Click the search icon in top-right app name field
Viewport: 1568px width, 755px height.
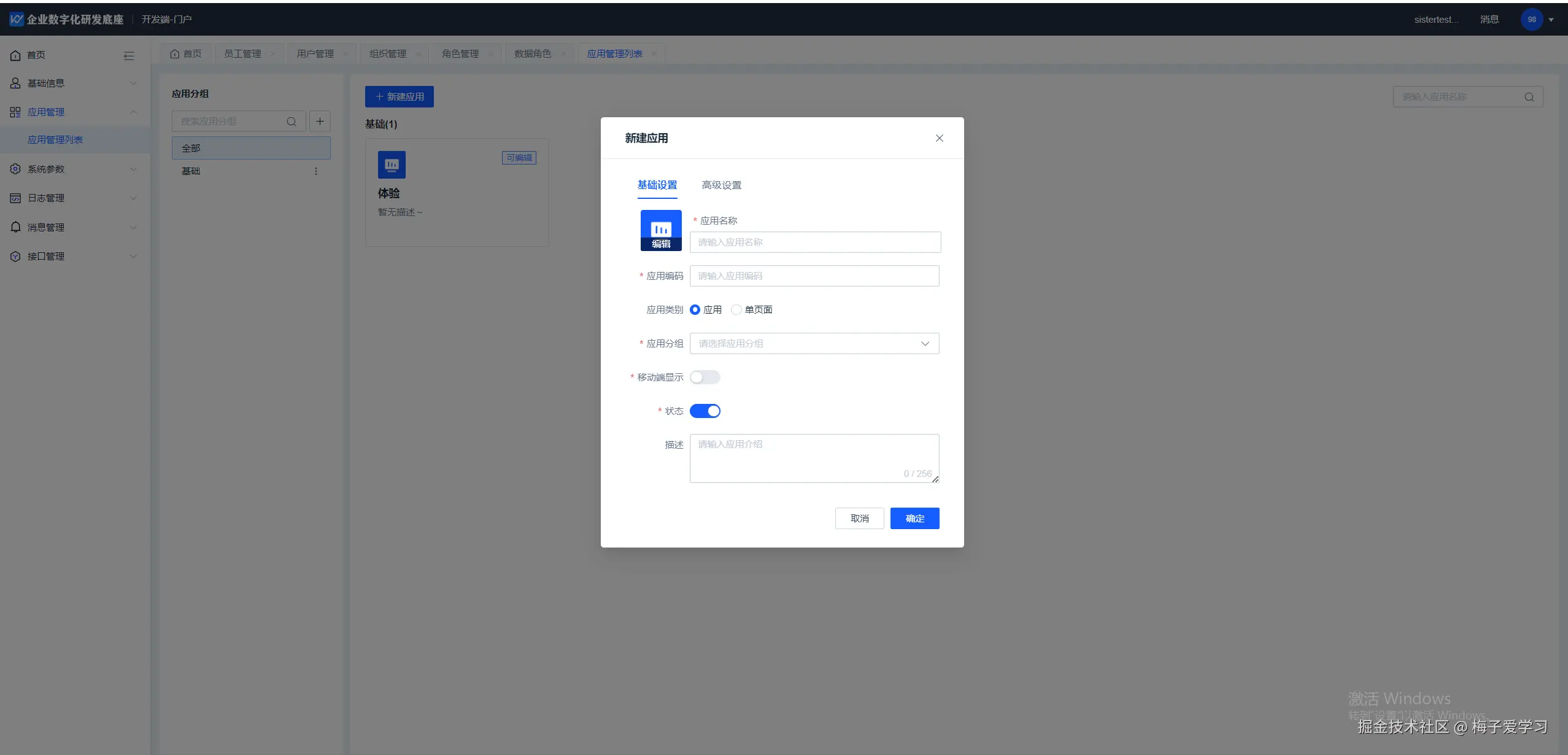click(x=1529, y=97)
